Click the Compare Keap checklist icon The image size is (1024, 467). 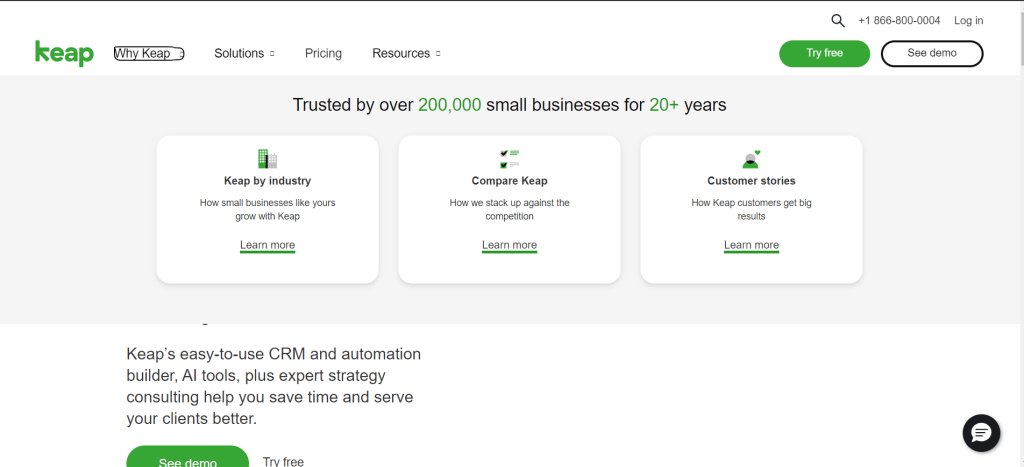(509, 158)
